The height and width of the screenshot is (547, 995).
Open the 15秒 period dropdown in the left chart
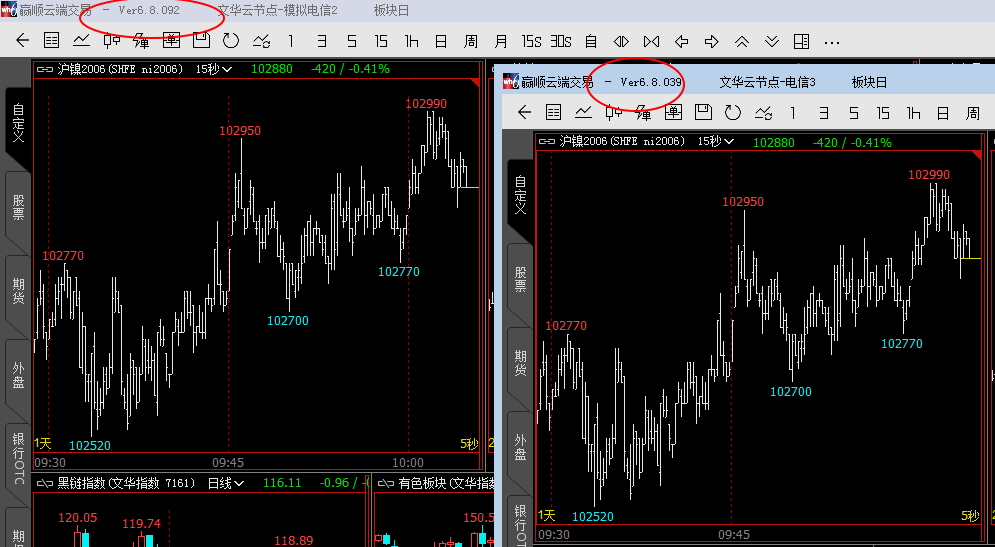213,69
